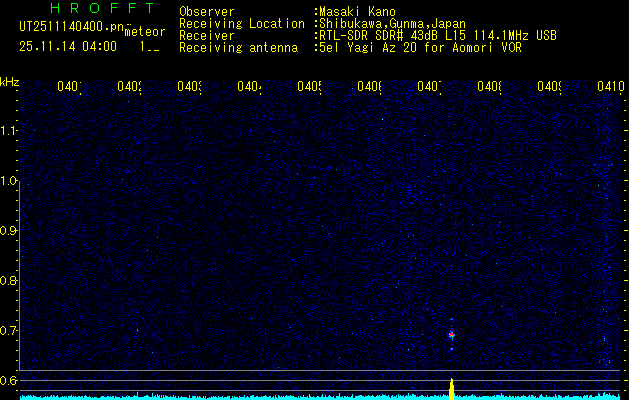629x400 pixels.
Task: Click the "Receiving Location" label
Action: pos(242,24)
